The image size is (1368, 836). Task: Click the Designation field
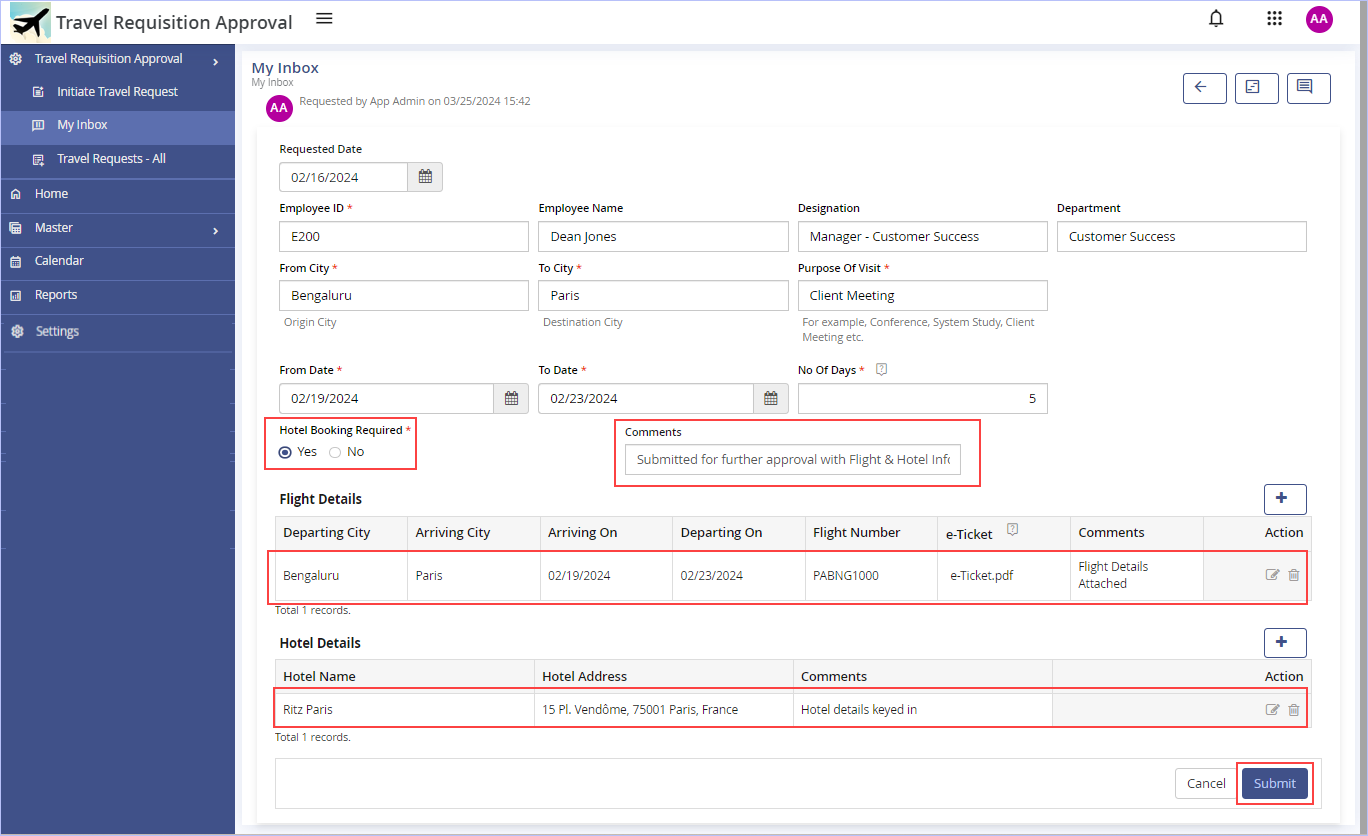[923, 237]
